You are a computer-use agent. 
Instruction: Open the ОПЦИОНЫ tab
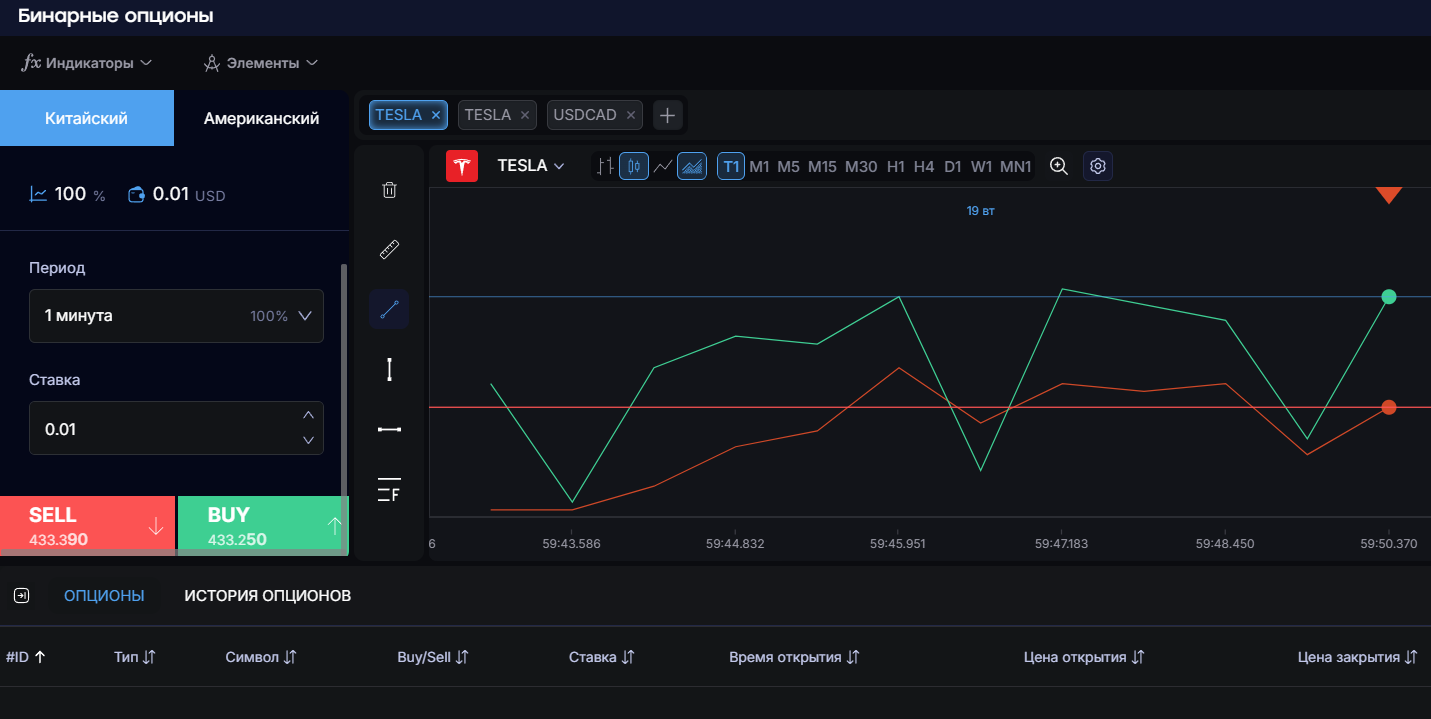tap(104, 596)
